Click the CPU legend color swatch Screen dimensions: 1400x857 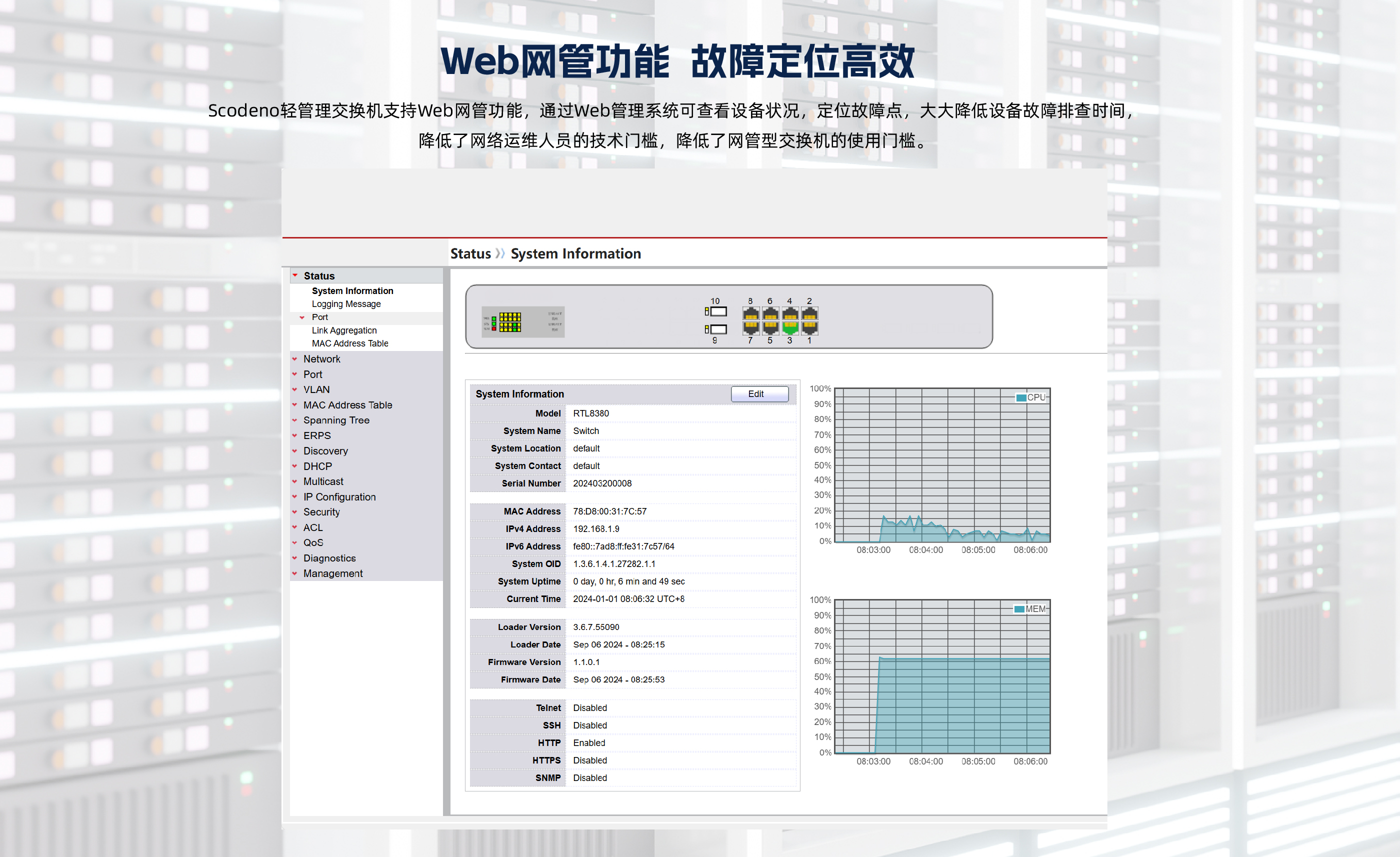pyautogui.click(x=1020, y=398)
